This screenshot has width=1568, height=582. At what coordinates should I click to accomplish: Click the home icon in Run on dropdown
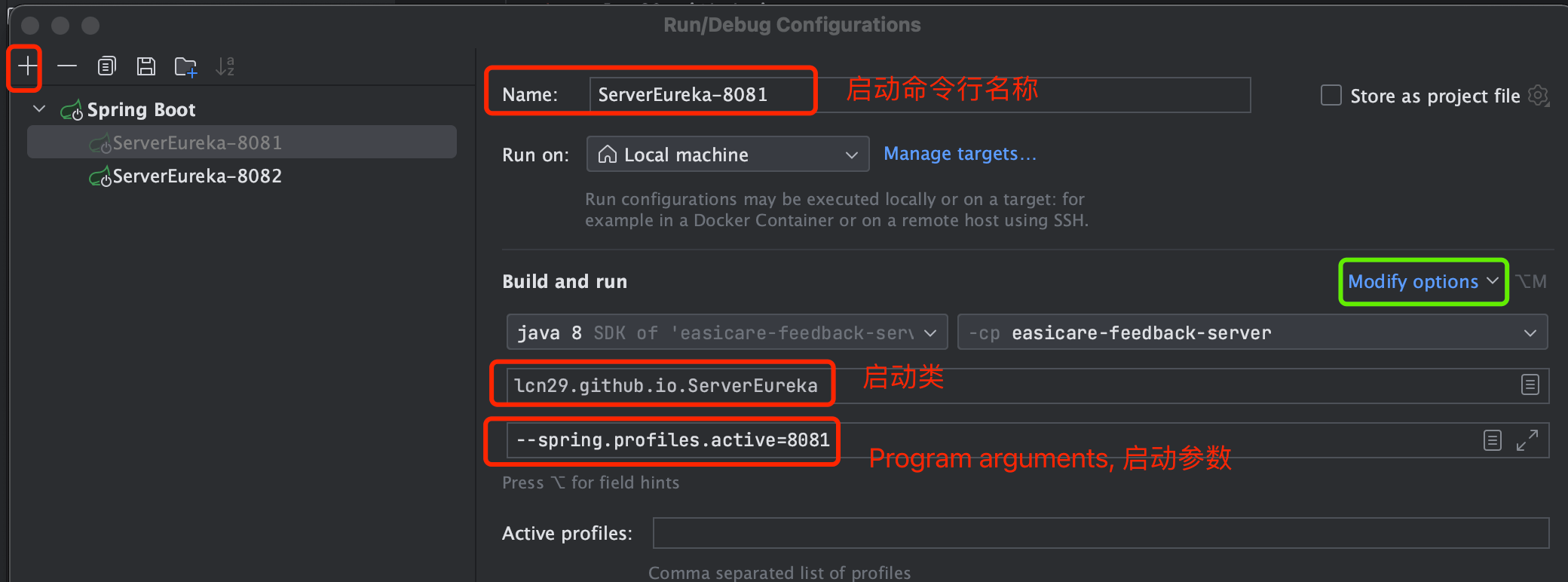607,155
